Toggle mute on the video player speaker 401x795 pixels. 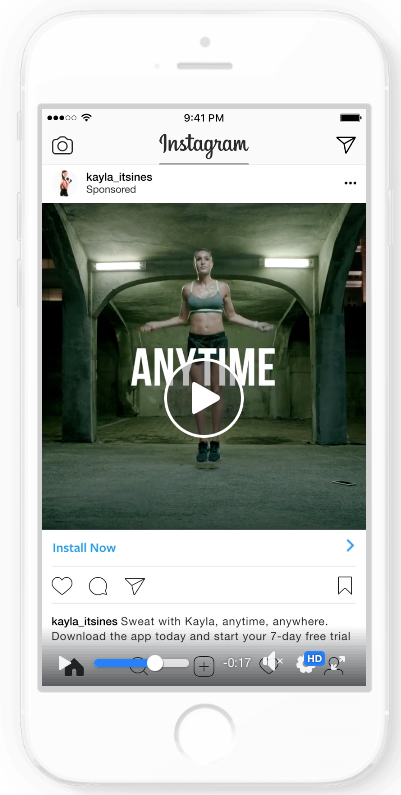272,662
